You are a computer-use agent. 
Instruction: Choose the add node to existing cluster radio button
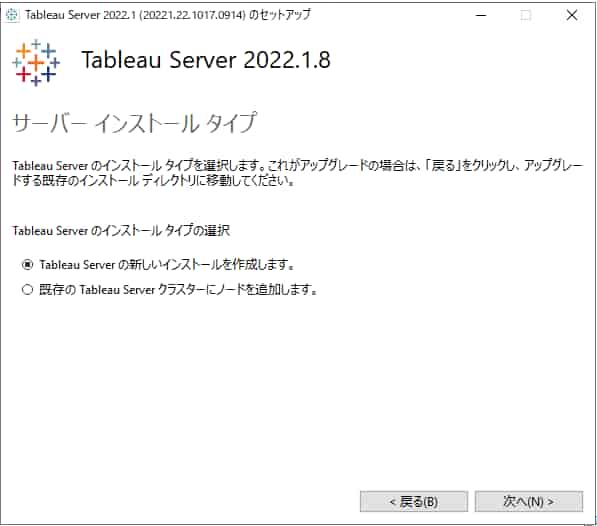click(x=27, y=290)
